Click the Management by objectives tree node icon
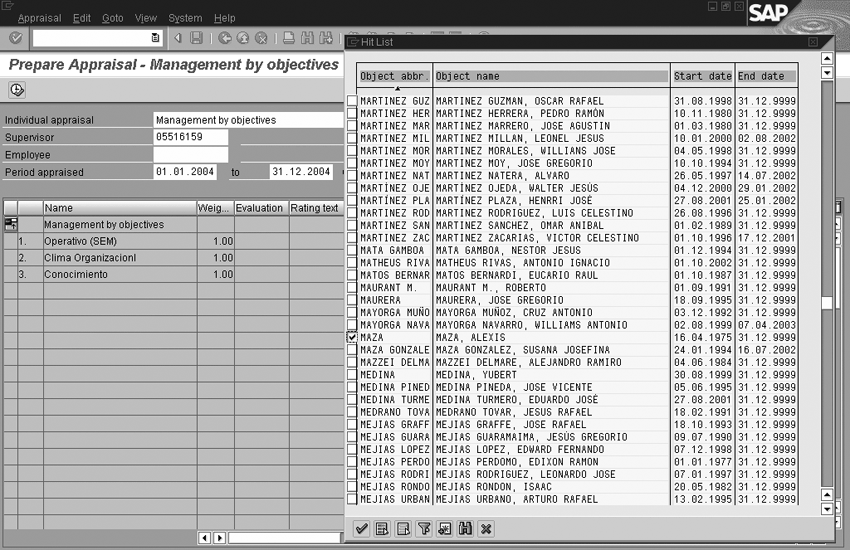The height and width of the screenshot is (550, 850). click(10, 224)
